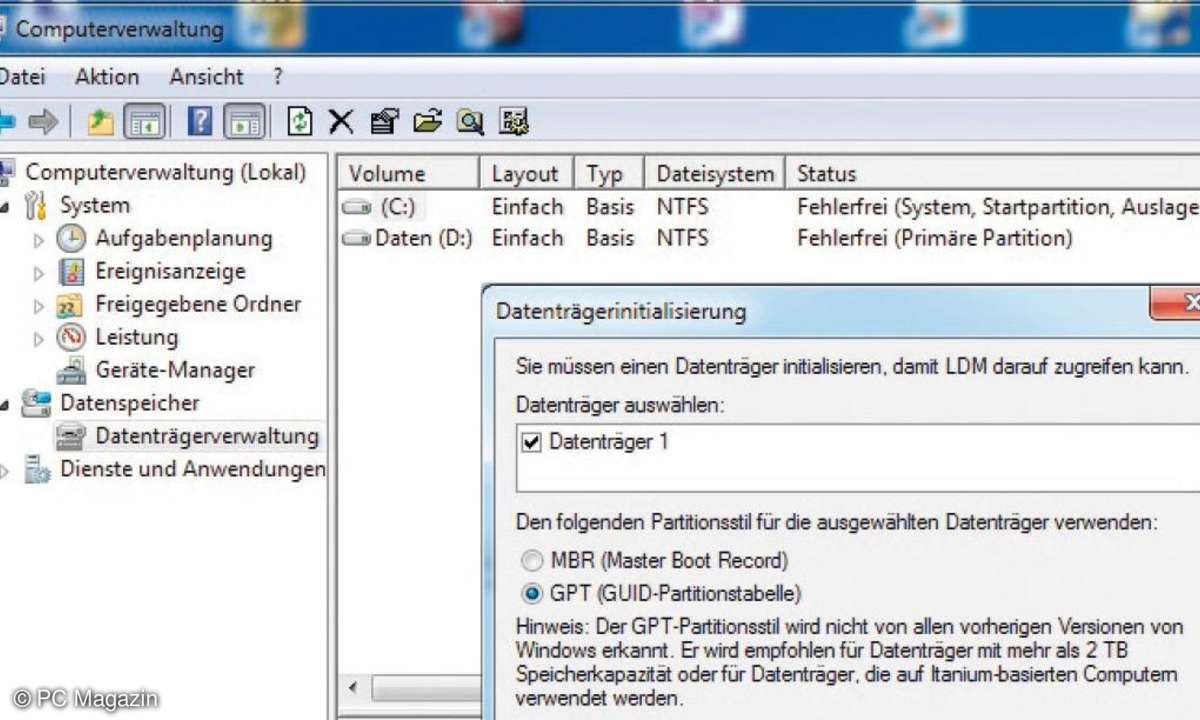Image resolution: width=1200 pixels, height=720 pixels.
Task: Uncheck the Datenträger 1 checkbox
Action: (532, 442)
